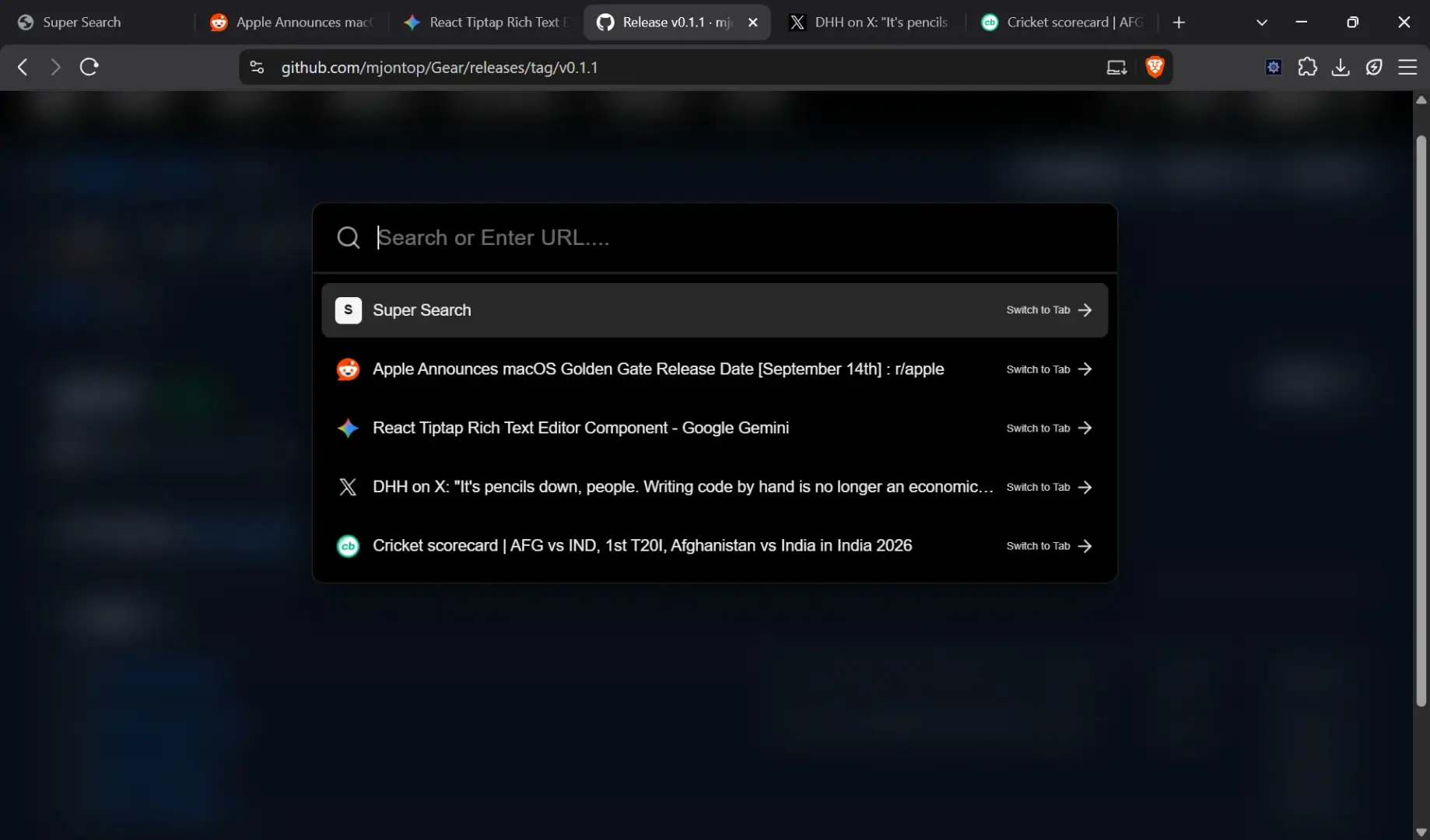Go back to previous page

tap(23, 67)
